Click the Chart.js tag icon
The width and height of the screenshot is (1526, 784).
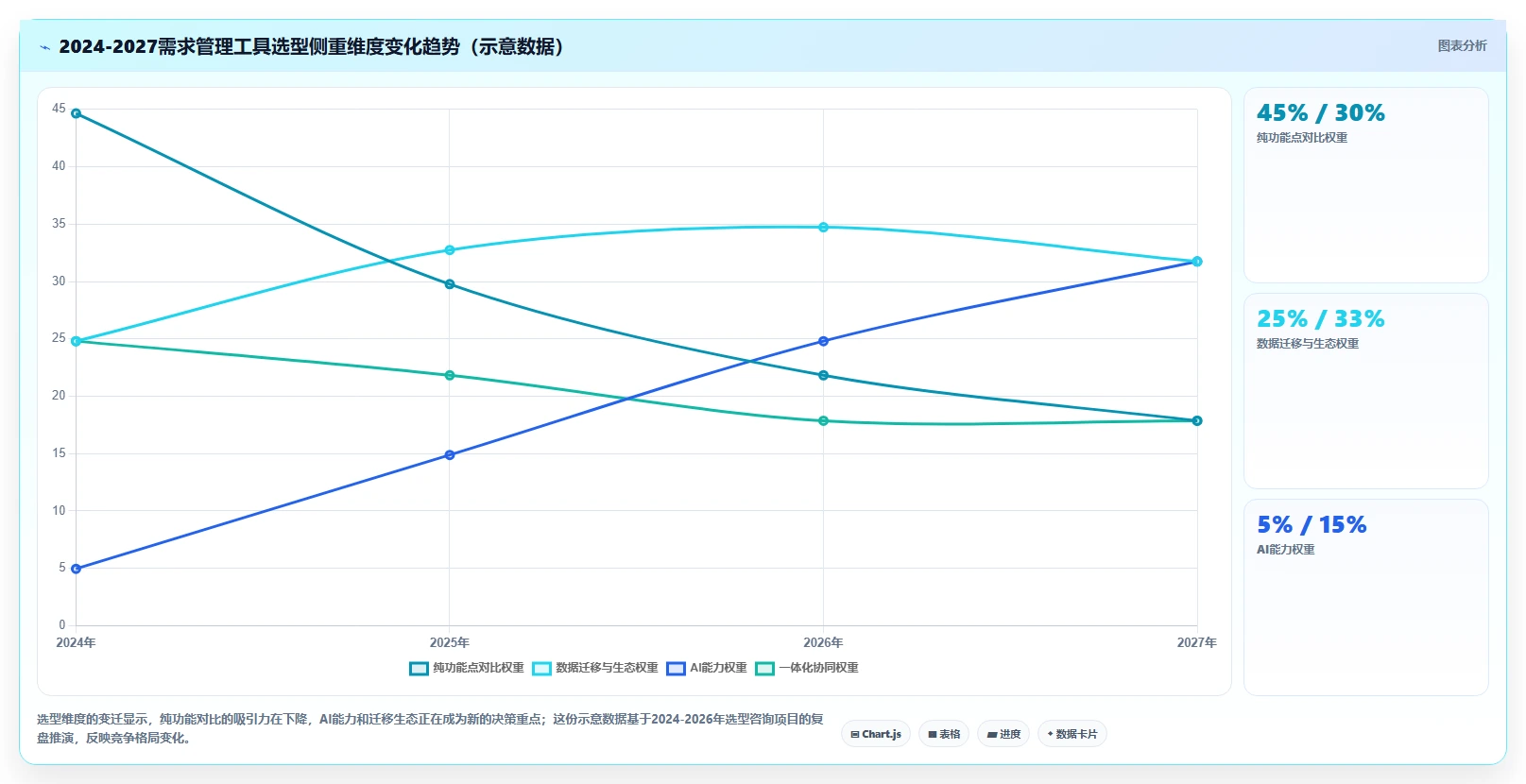855,734
